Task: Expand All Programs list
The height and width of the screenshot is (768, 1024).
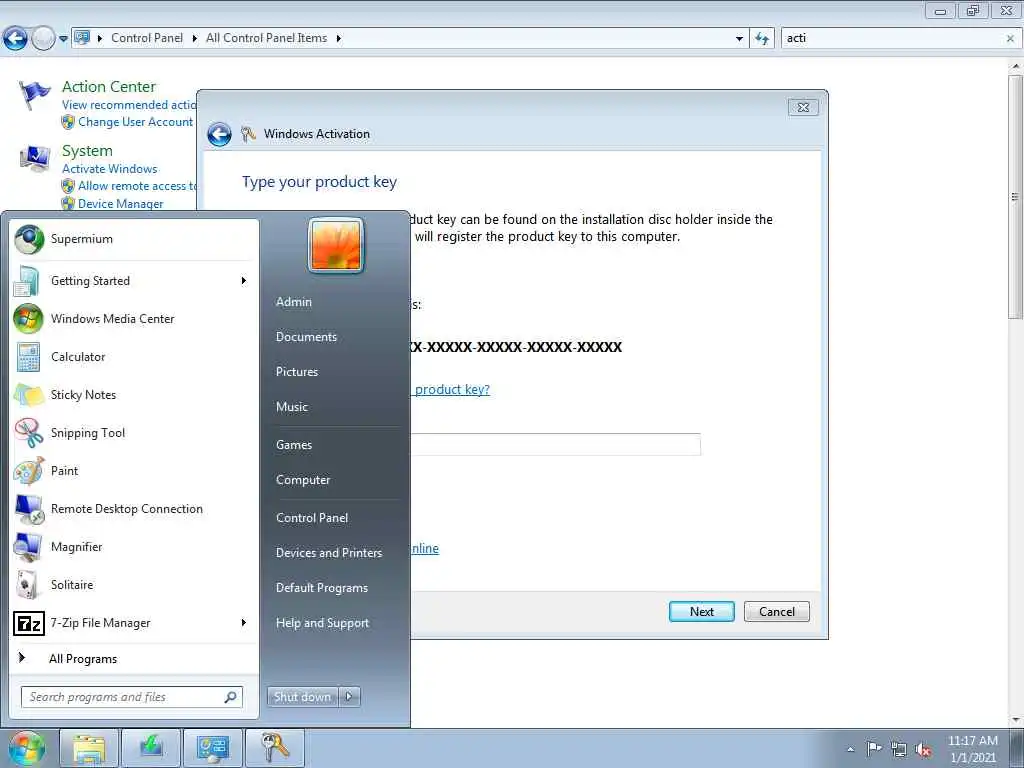Action: pyautogui.click(x=83, y=659)
